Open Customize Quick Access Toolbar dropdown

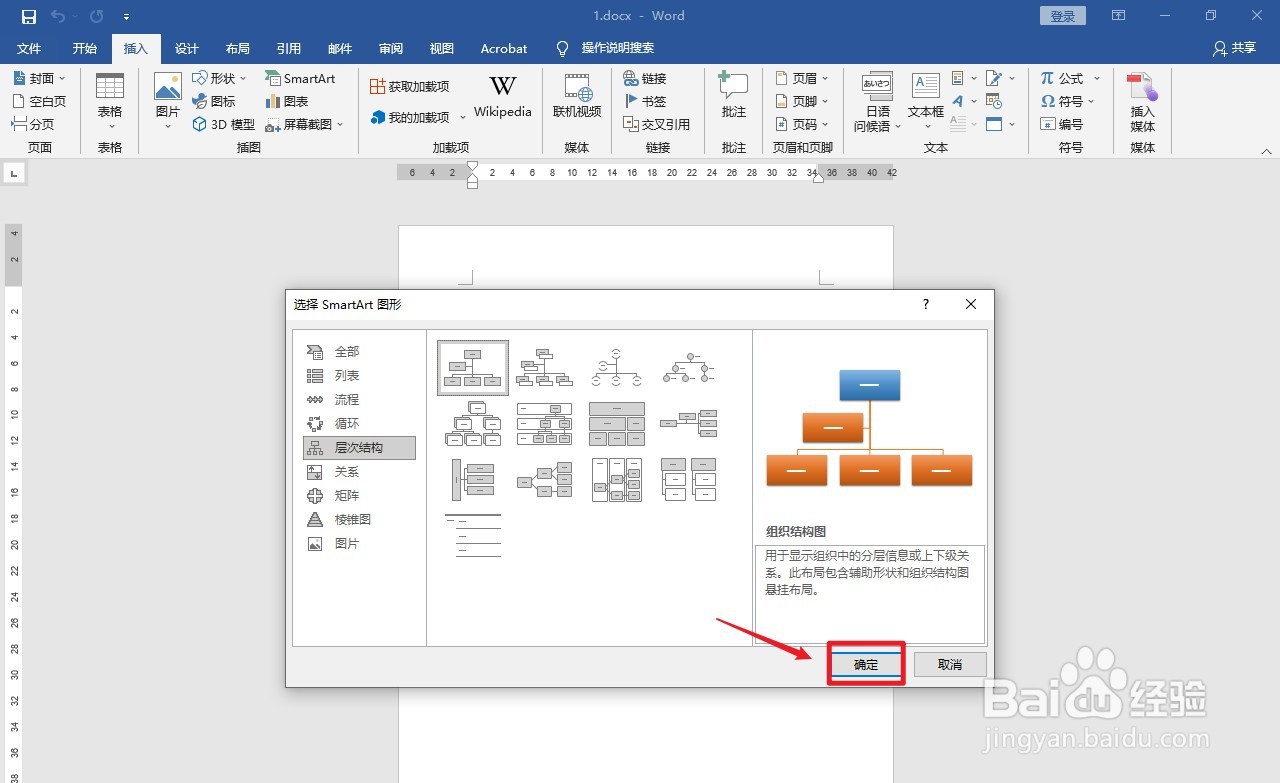tap(125, 17)
